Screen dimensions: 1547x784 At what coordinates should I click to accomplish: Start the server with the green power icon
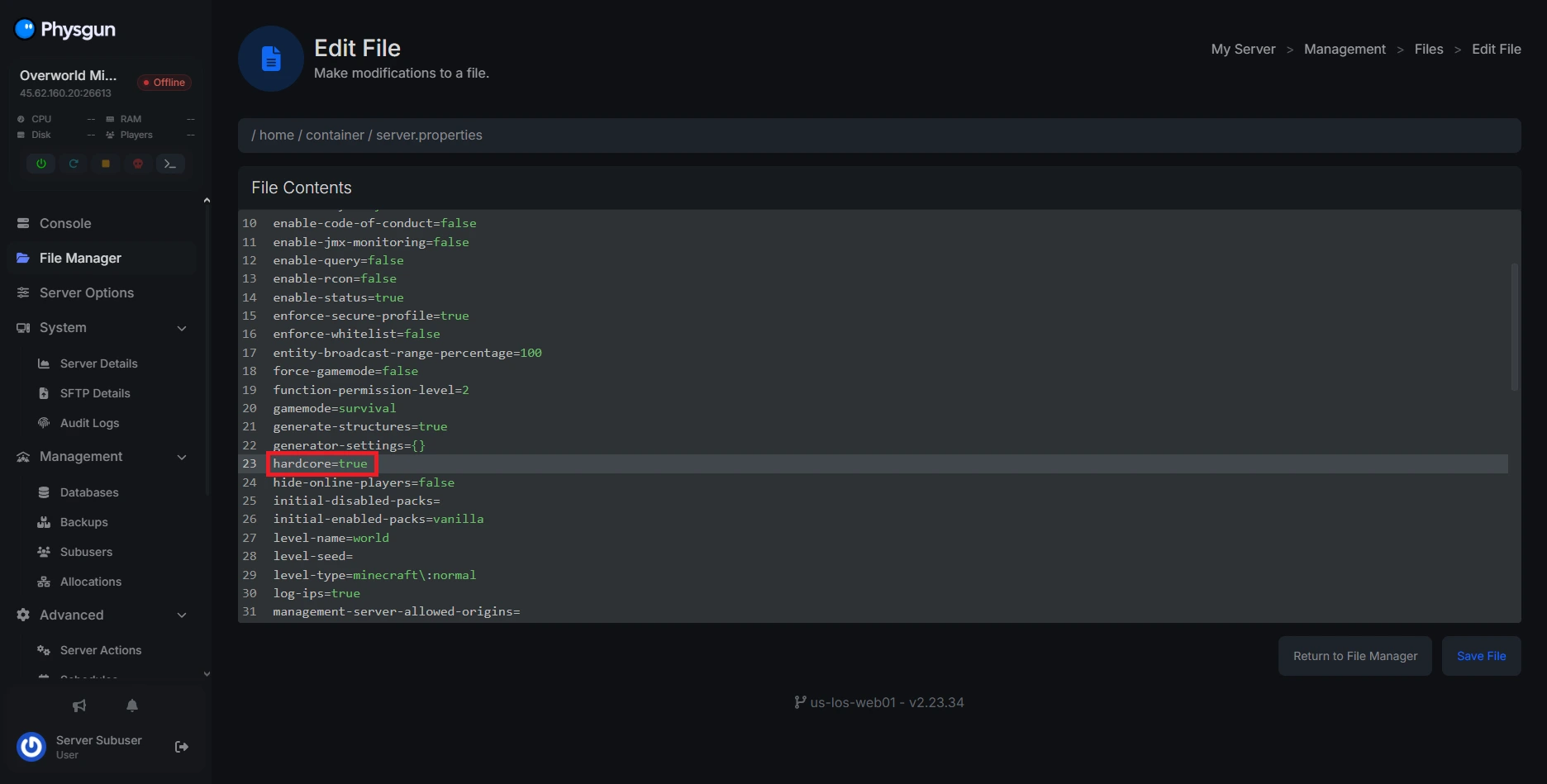tap(40, 164)
